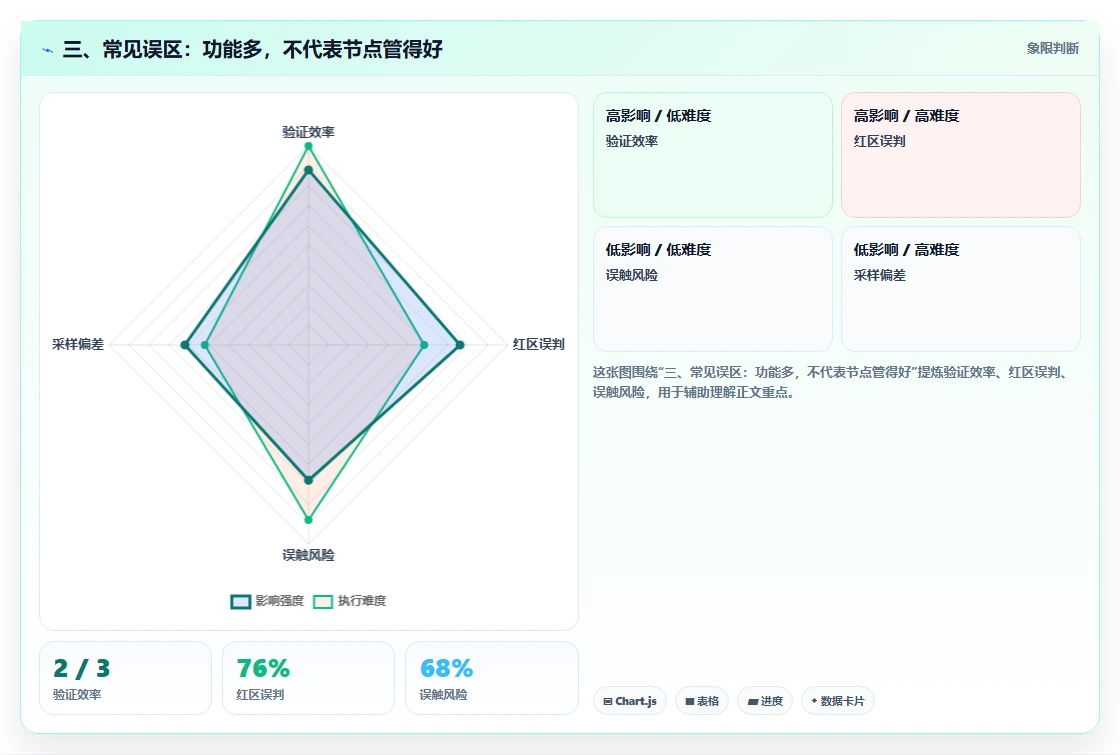The image size is (1120, 755).
Task: Click the dark 影响强度 data point on the 误触风险 axis
Action: pos(309,481)
